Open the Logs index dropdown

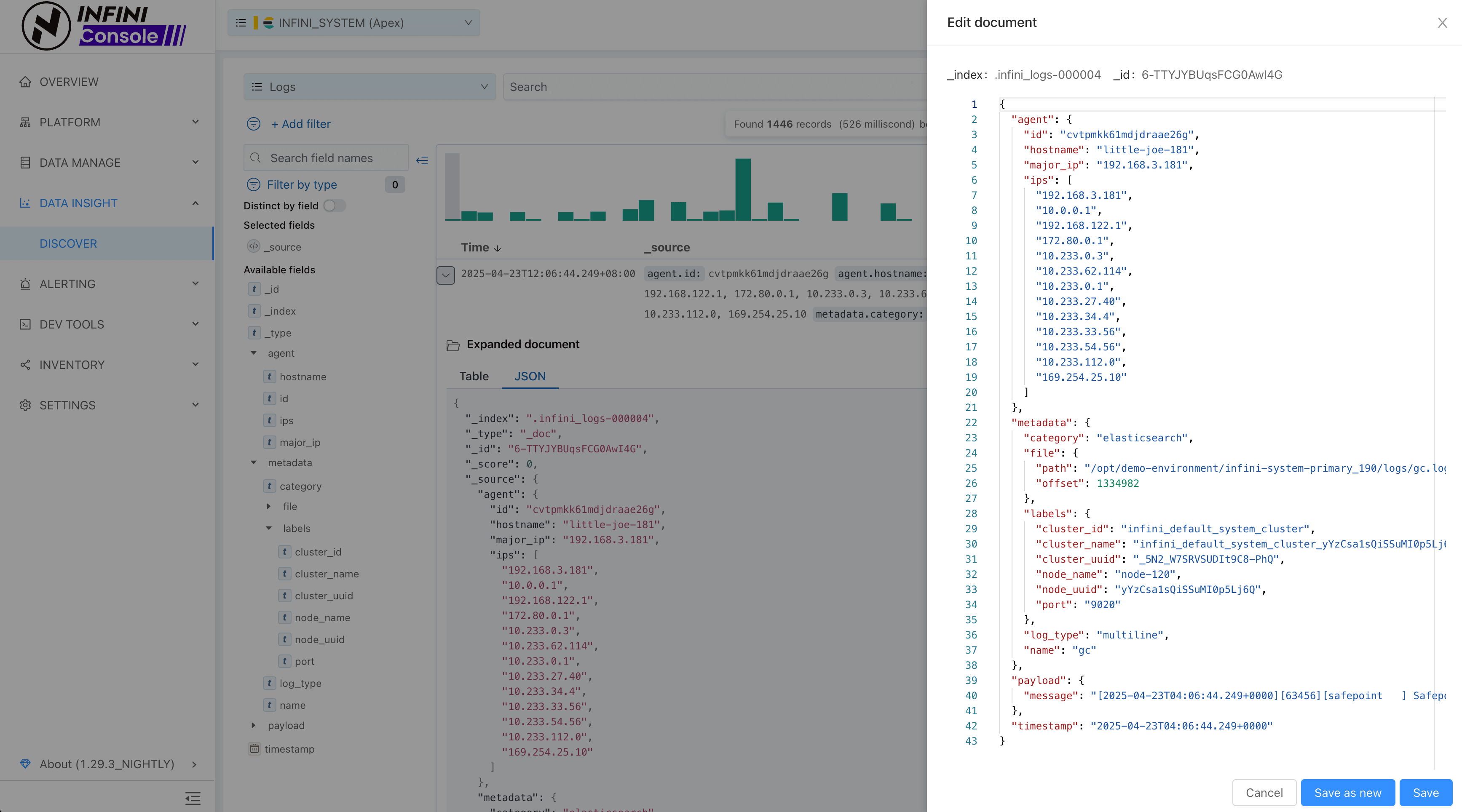click(x=370, y=87)
